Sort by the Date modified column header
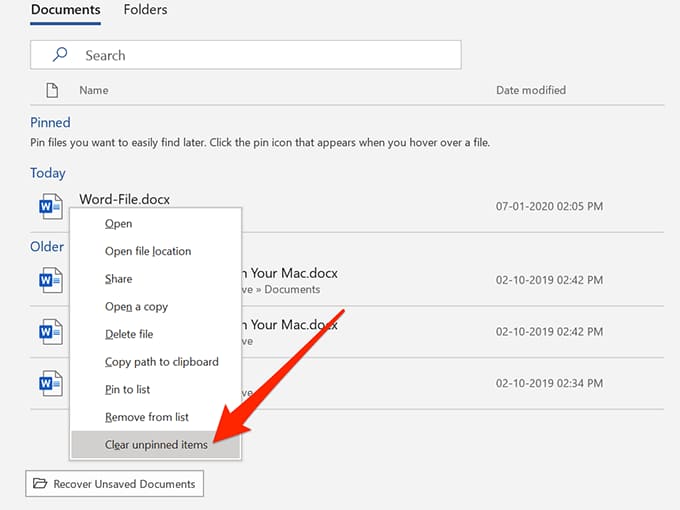Screen dimensions: 680x510 (530, 90)
